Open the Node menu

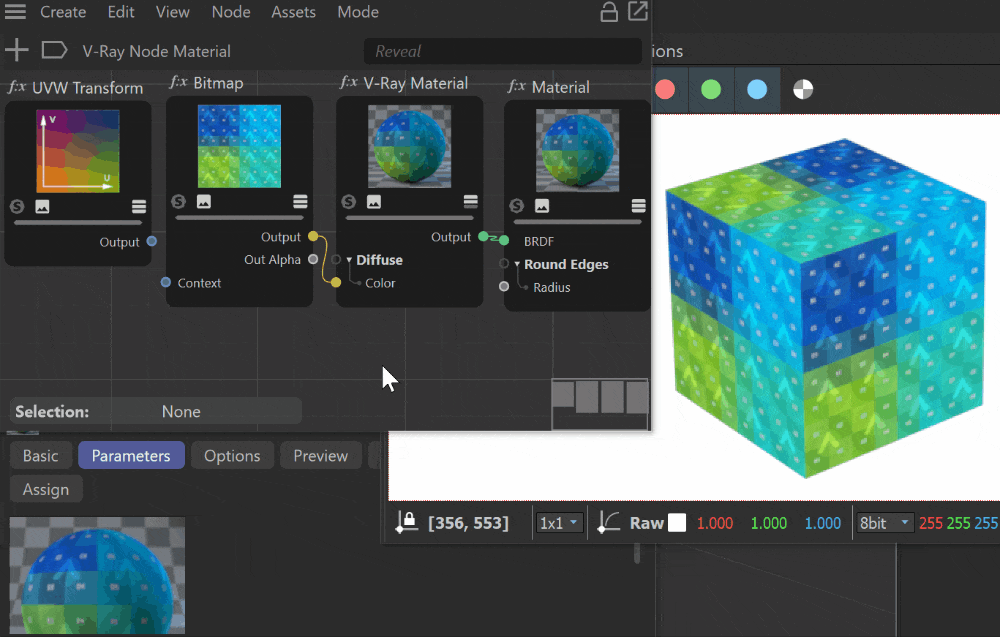231,11
